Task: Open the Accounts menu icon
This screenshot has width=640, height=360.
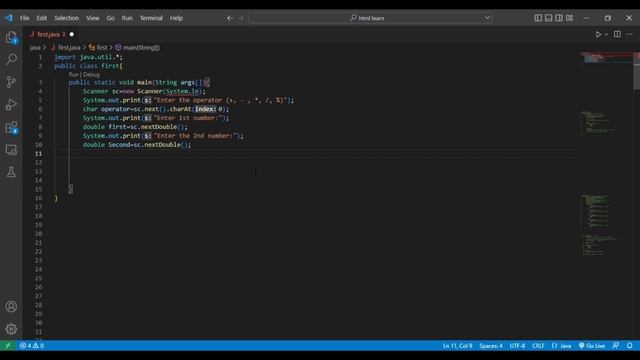Action: pyautogui.click(x=11, y=307)
